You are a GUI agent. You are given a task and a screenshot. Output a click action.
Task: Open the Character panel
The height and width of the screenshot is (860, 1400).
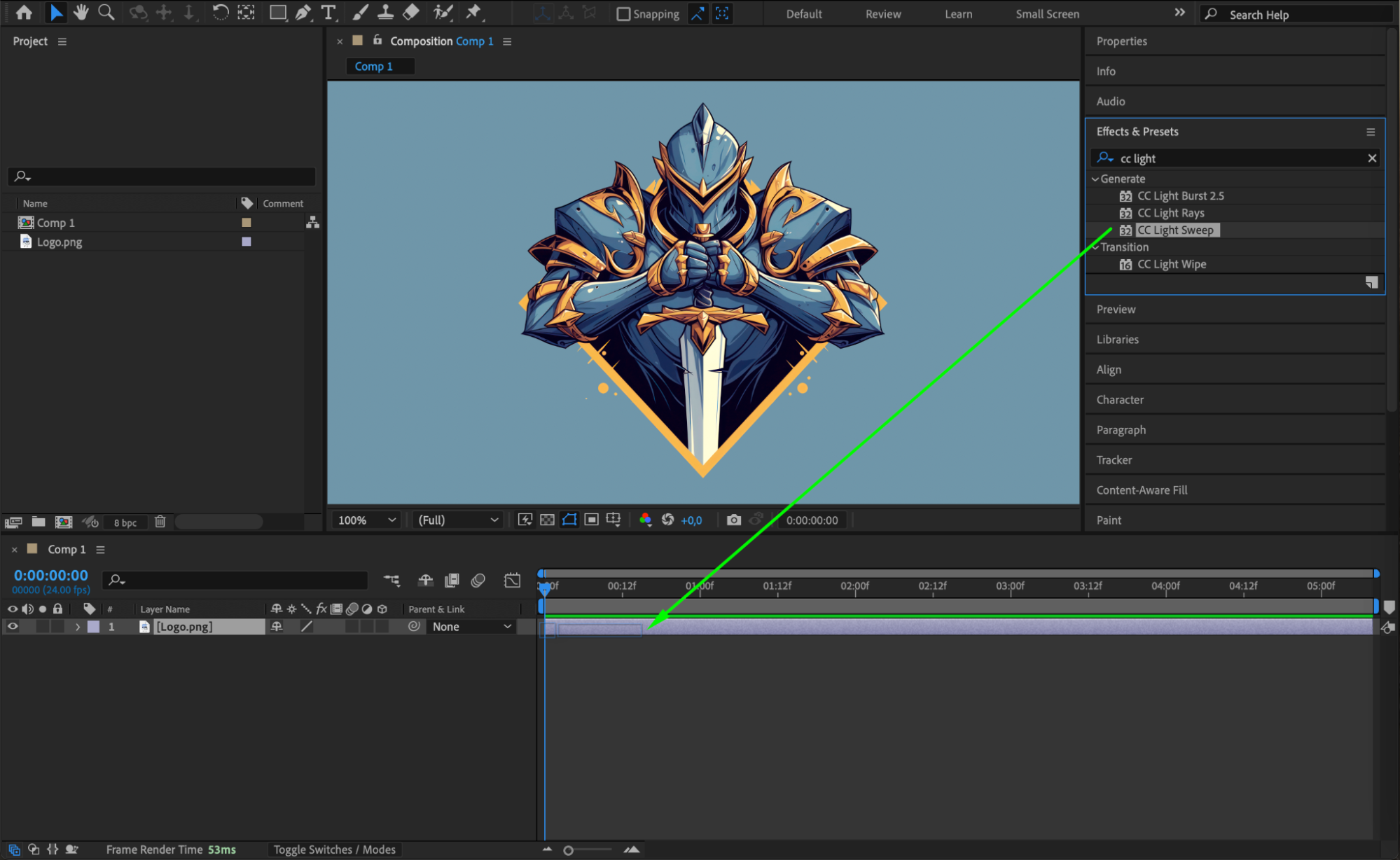(x=1119, y=400)
